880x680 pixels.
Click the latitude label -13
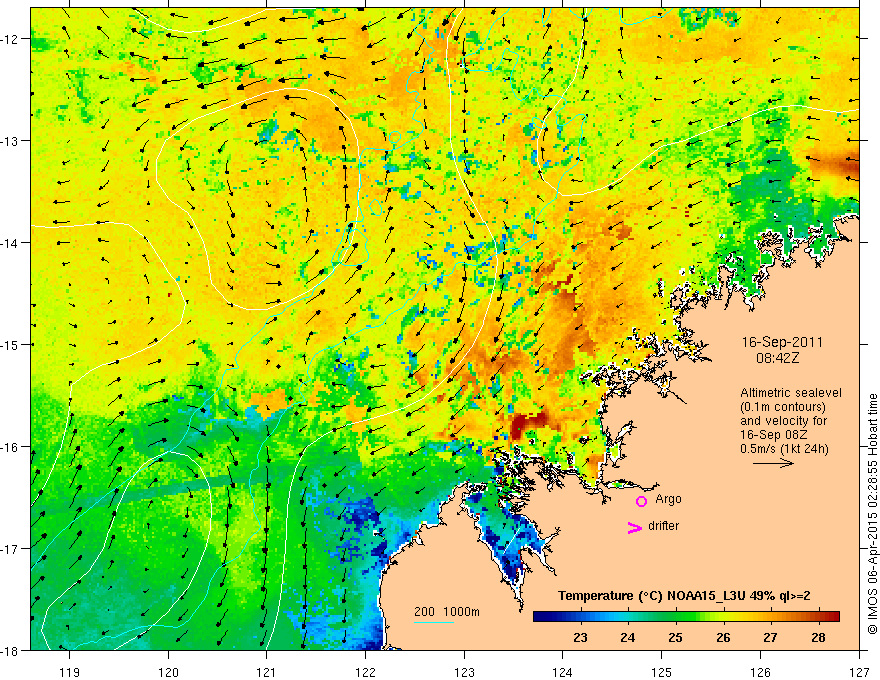click(11, 141)
